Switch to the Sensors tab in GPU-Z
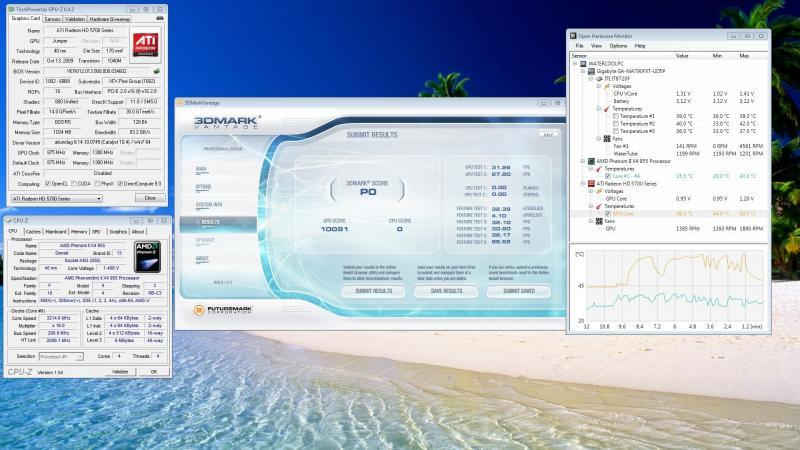The width and height of the screenshot is (800, 450). [x=52, y=19]
